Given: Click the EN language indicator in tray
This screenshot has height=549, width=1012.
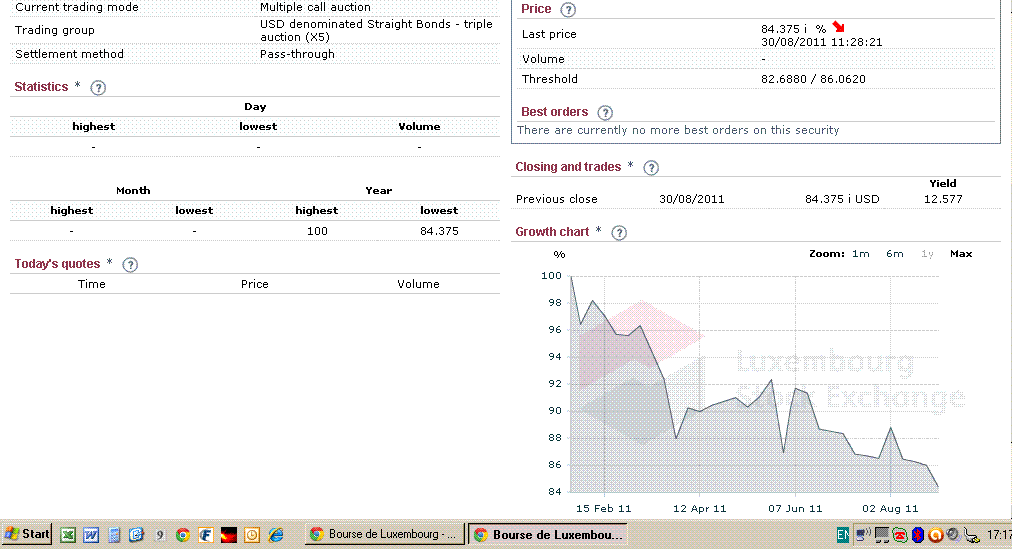Looking at the screenshot, I should tap(843, 535).
